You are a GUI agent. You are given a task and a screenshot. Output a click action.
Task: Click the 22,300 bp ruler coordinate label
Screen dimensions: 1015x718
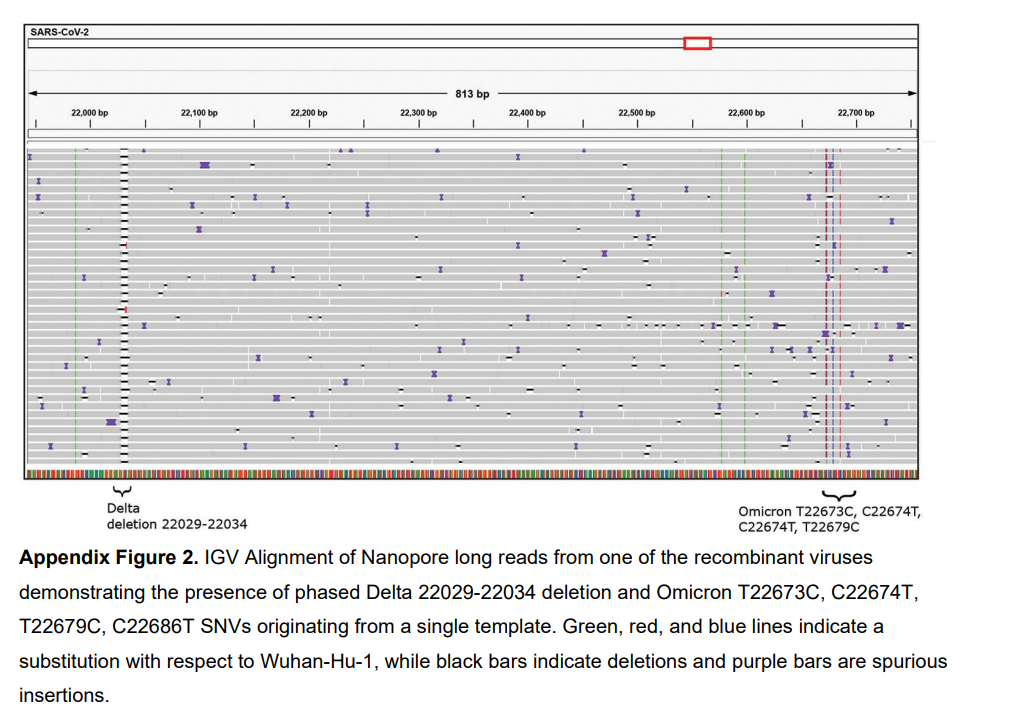pyautogui.click(x=419, y=112)
